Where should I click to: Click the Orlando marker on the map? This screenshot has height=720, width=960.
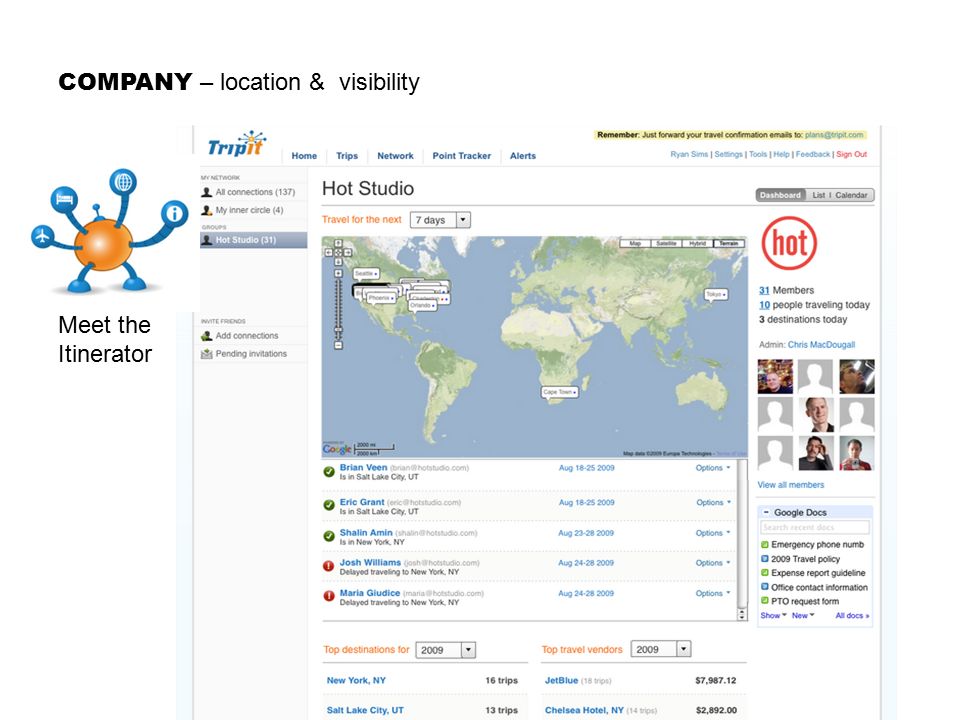[422, 305]
